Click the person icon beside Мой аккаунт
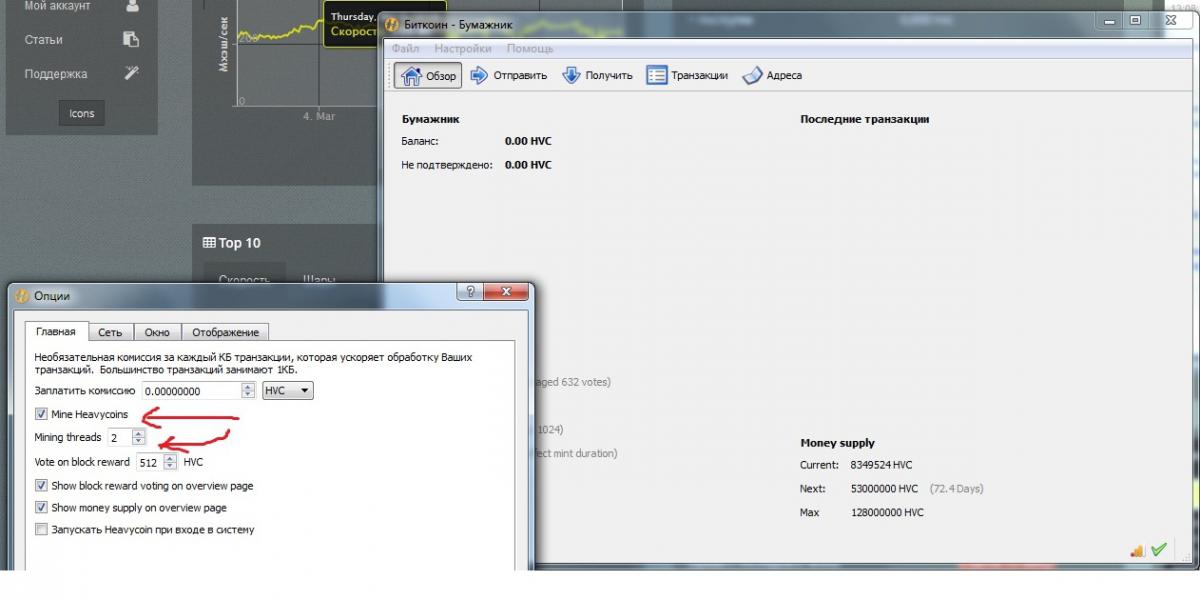 (x=131, y=6)
